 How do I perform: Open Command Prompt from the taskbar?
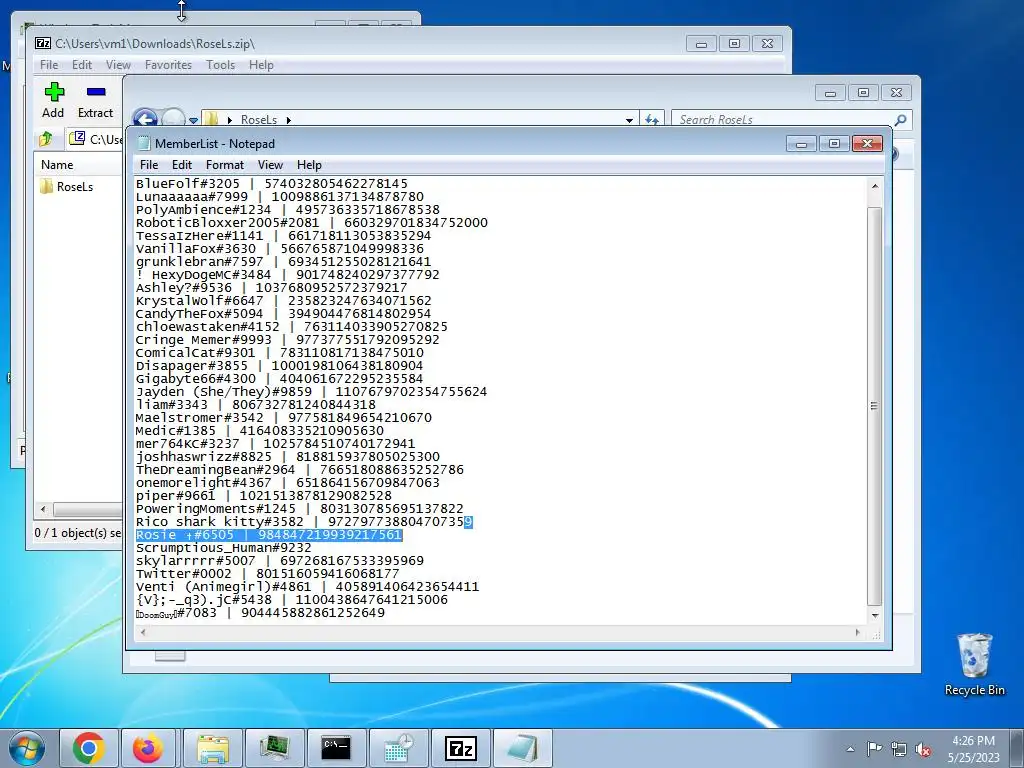pos(336,748)
